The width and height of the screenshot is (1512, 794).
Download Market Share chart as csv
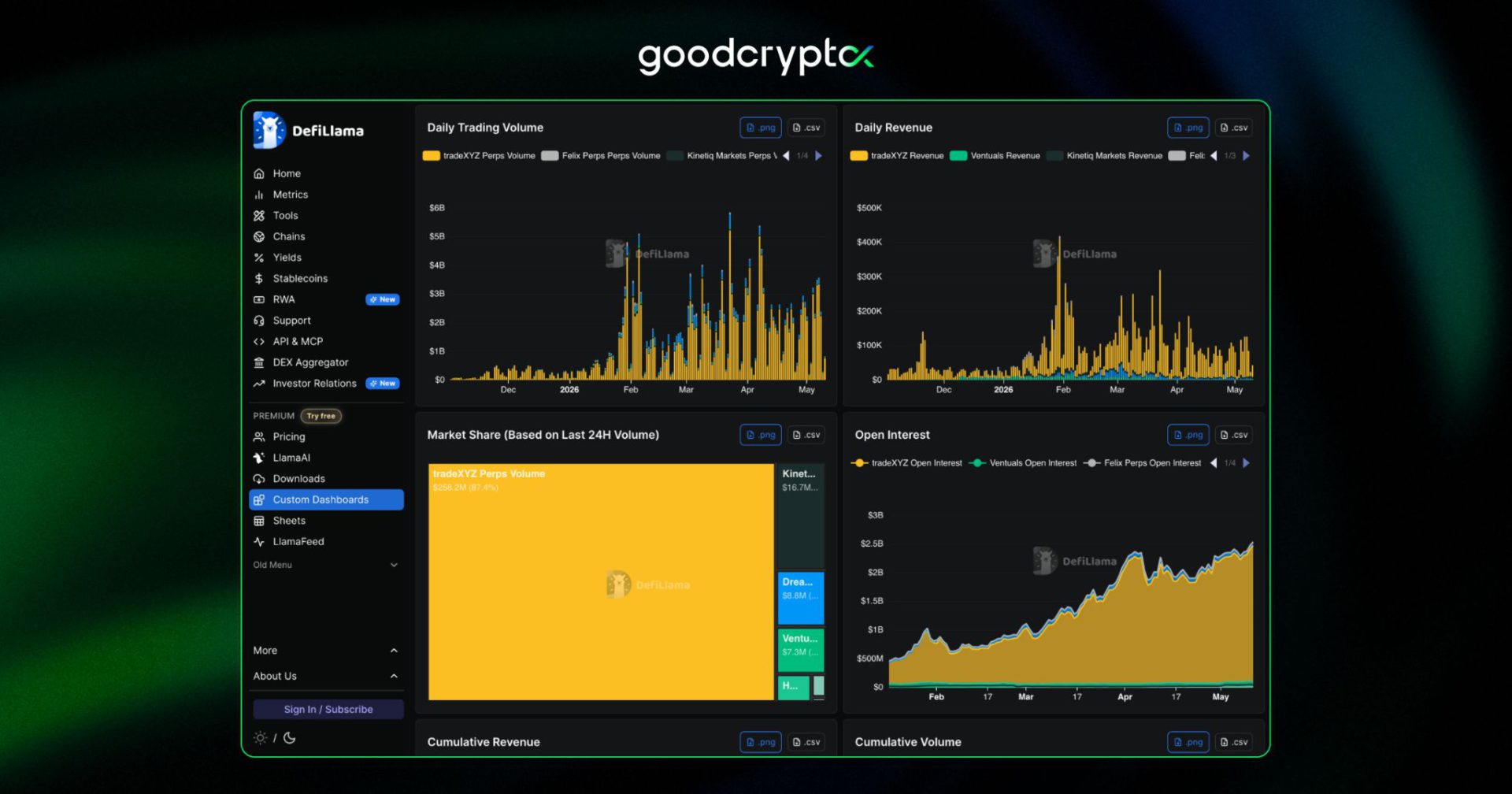point(806,435)
